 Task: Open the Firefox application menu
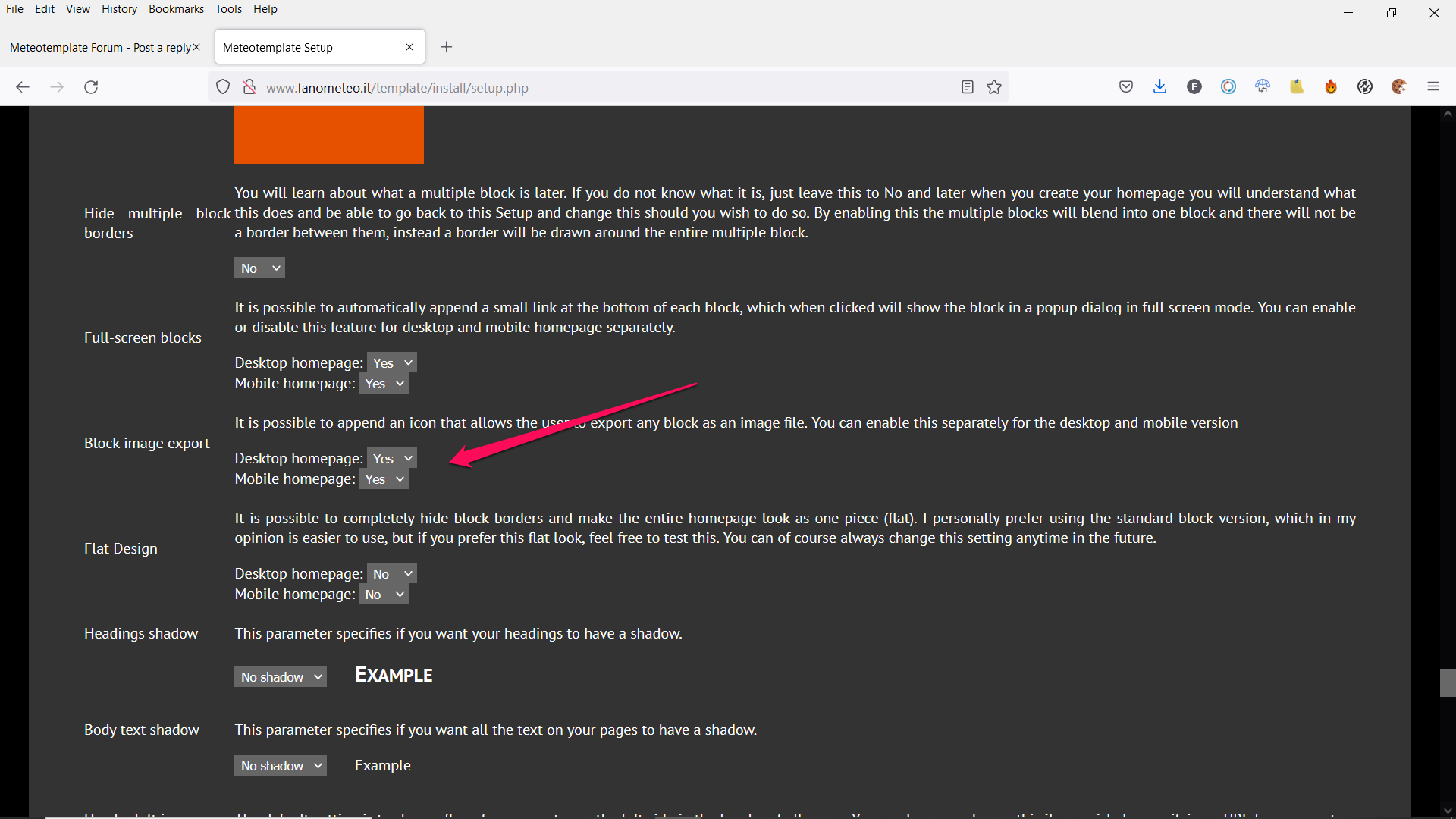click(x=1433, y=87)
